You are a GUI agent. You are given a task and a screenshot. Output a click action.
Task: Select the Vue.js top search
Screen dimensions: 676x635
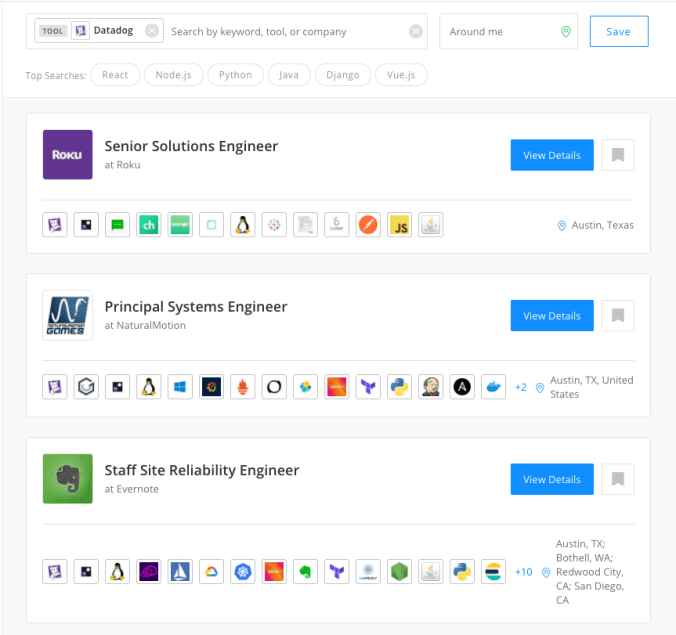(401, 75)
